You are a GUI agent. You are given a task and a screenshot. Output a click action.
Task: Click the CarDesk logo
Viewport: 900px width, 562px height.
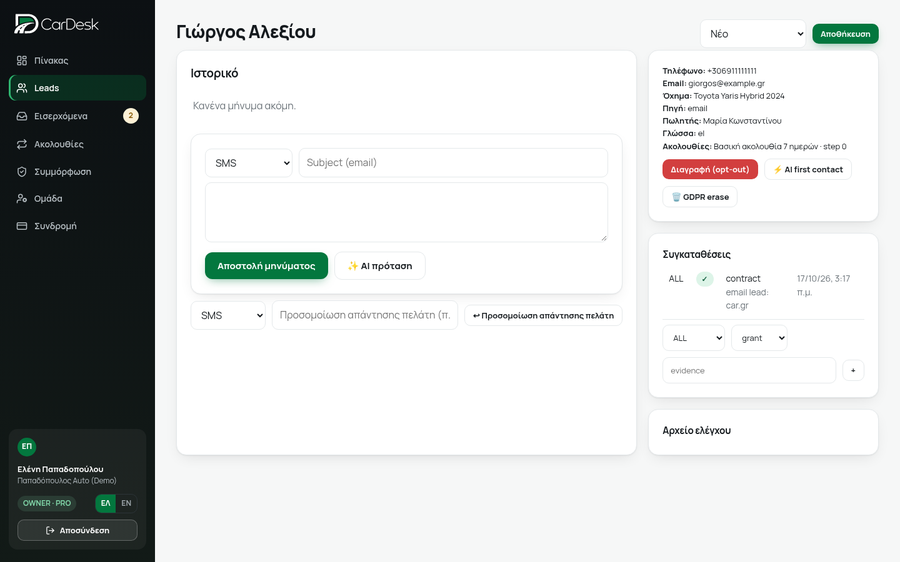(x=56, y=24)
